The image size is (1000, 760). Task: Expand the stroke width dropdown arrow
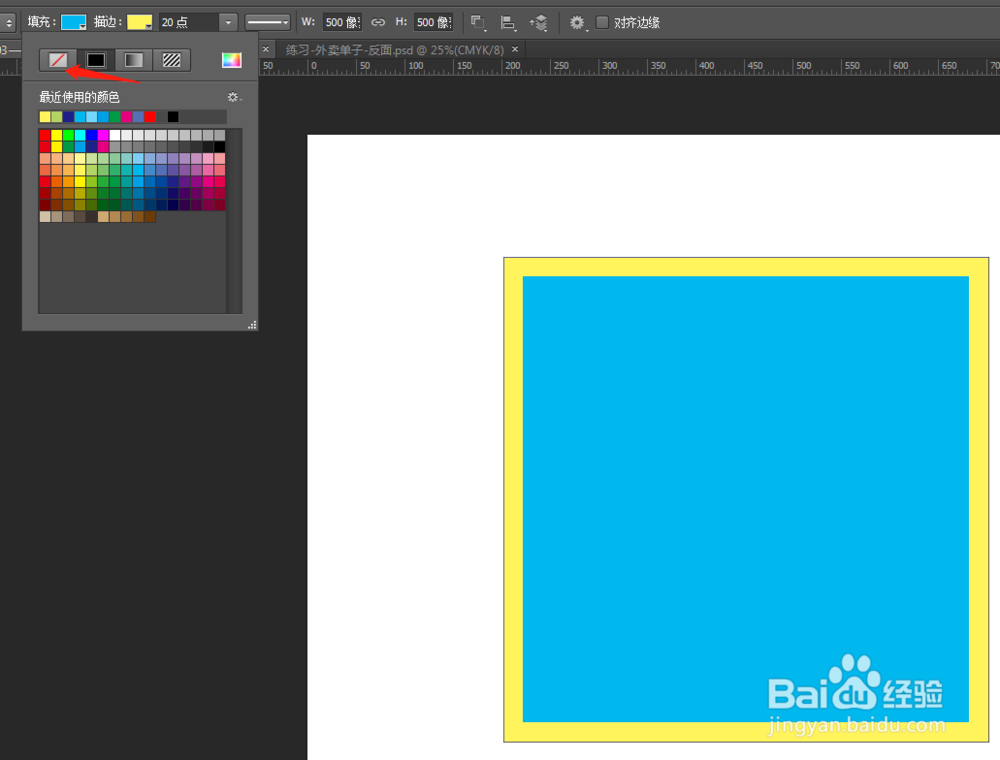228,22
